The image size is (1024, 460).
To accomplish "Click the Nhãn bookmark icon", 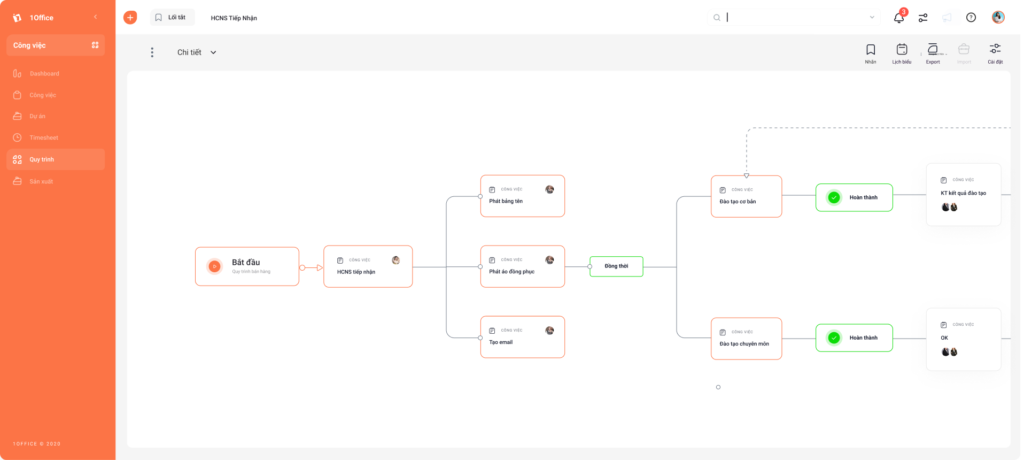I will pyautogui.click(x=871, y=50).
